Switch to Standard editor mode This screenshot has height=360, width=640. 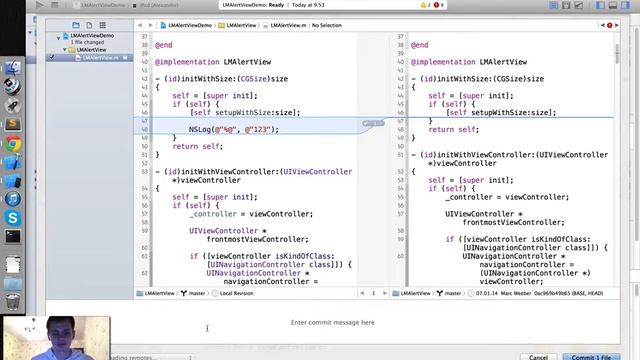point(553,5)
